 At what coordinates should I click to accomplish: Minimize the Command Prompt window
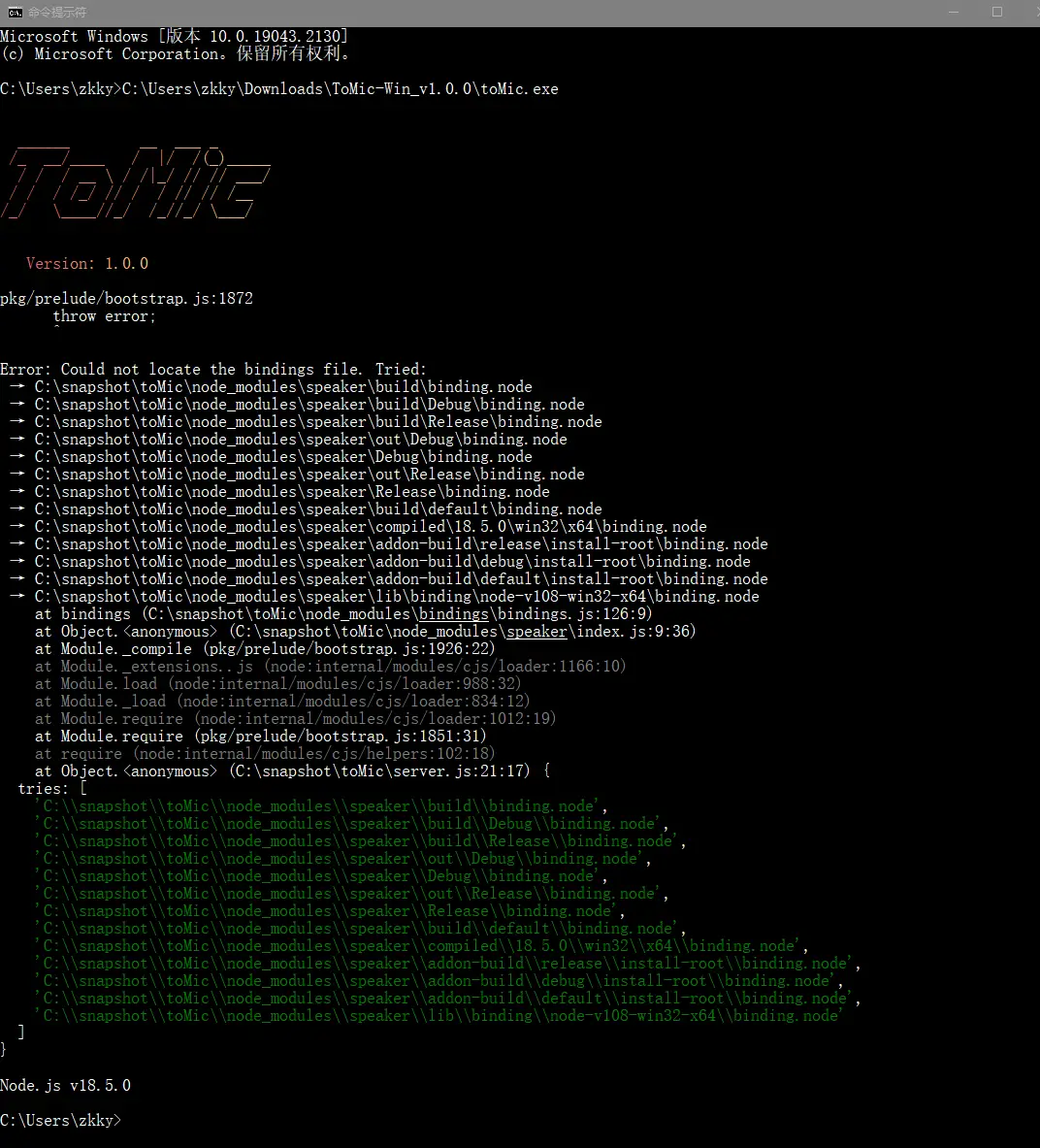[953, 12]
